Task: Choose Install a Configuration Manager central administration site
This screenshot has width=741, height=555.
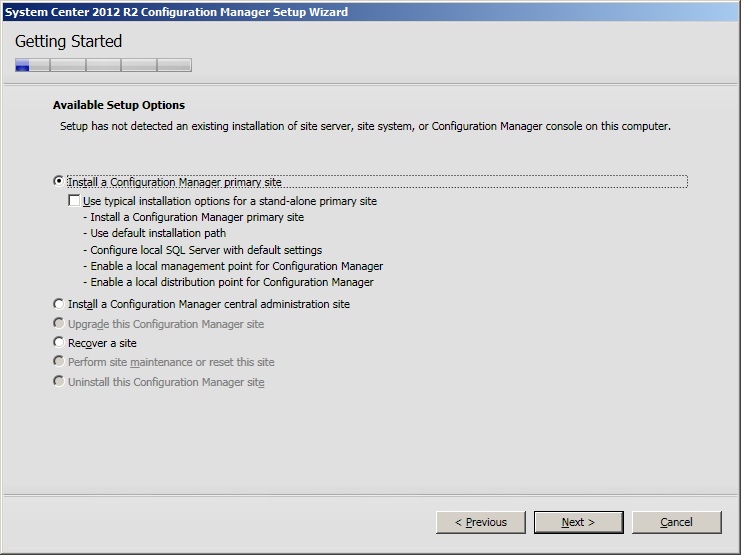Action: coord(59,304)
